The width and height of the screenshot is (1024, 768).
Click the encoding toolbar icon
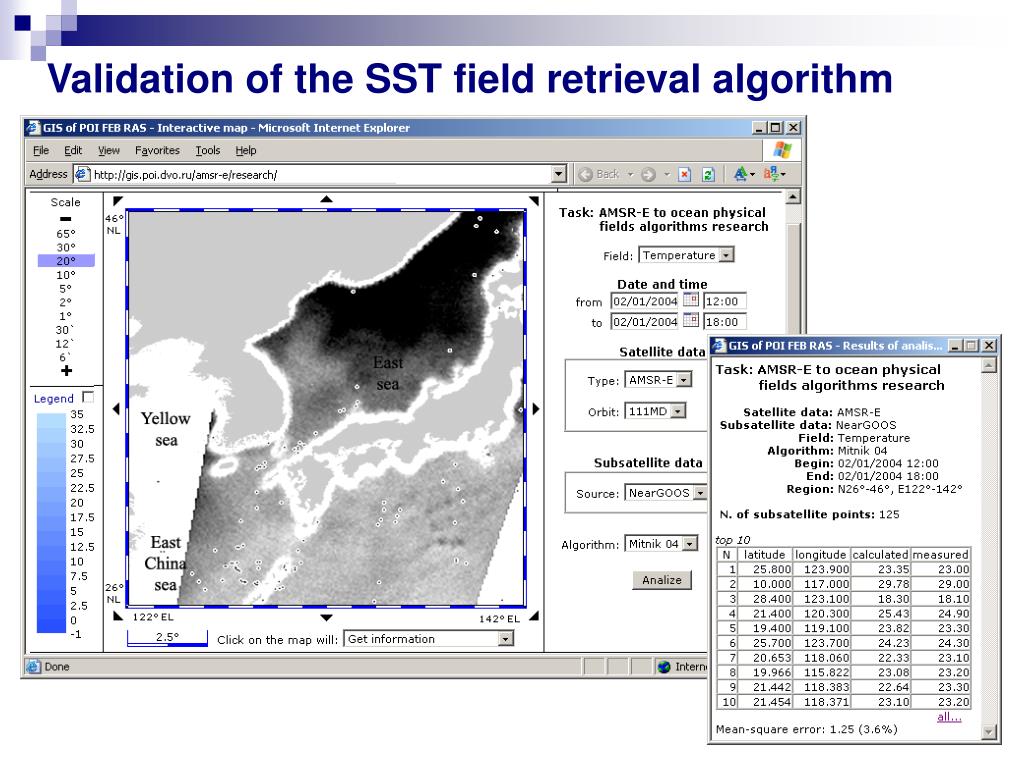(x=771, y=174)
